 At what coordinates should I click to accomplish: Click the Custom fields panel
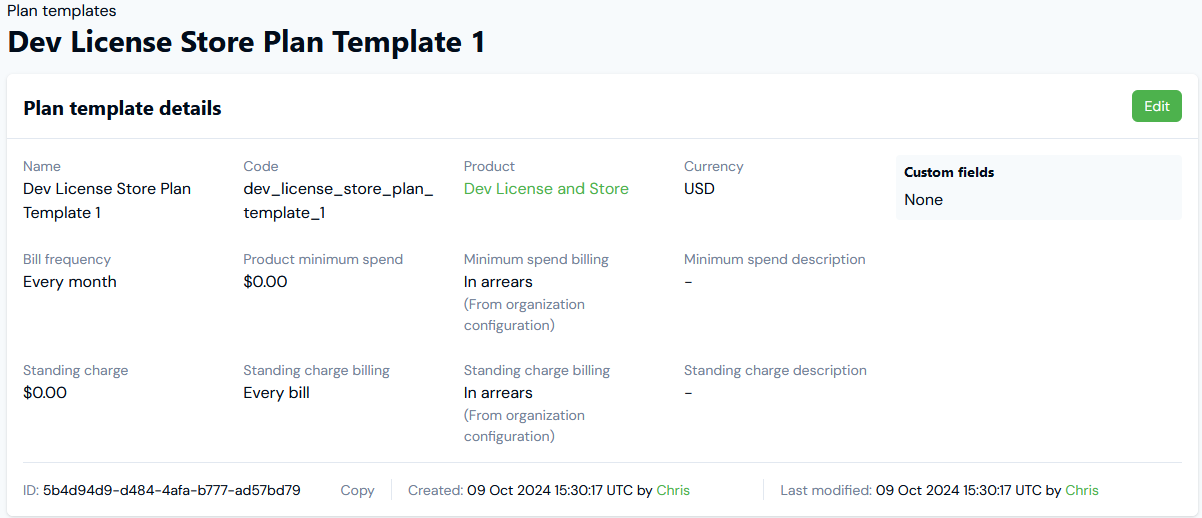[x=1038, y=187]
